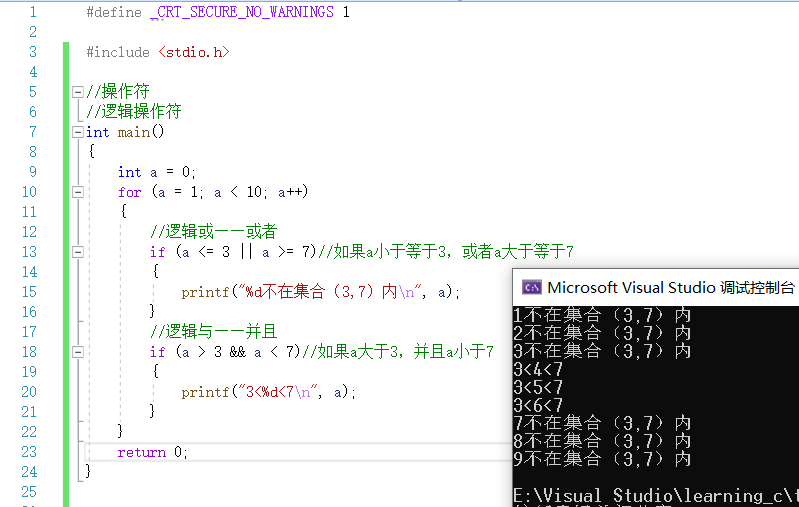
Task: Click line number 1 in gutter
Action: 33,12
